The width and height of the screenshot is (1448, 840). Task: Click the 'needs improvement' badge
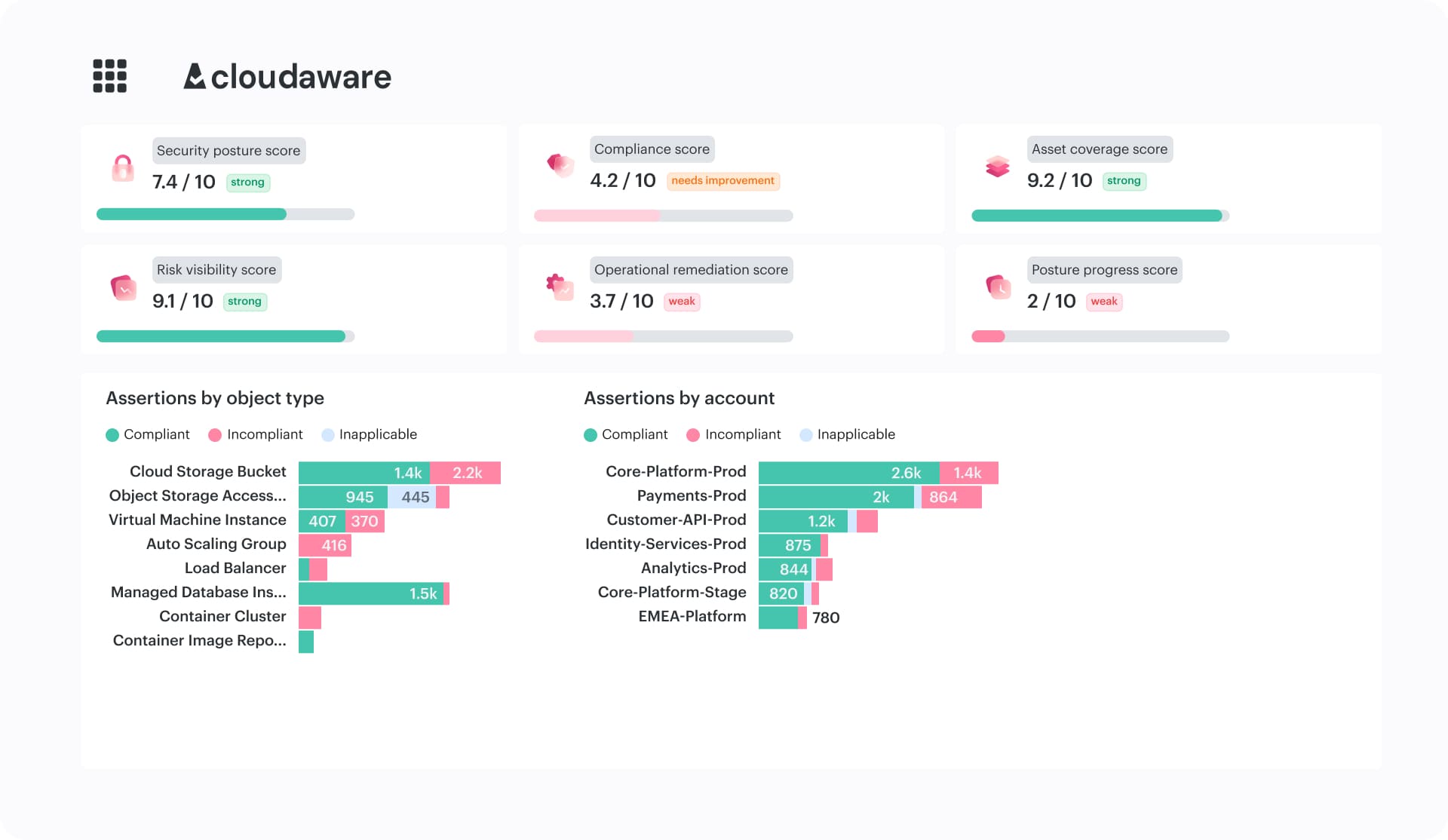point(722,180)
